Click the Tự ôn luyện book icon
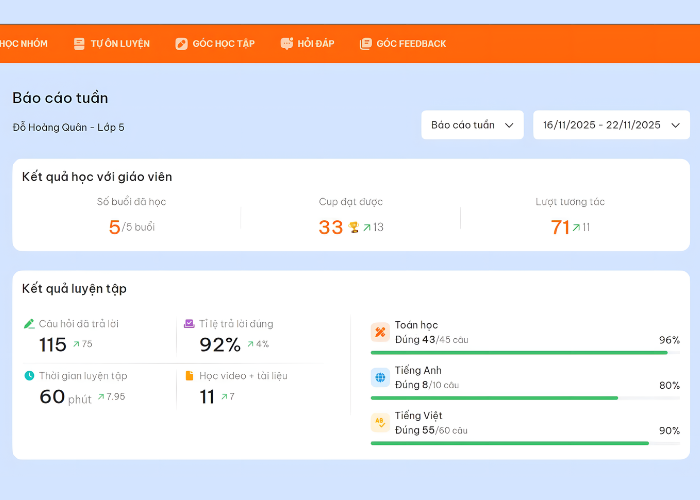 pyautogui.click(x=80, y=44)
